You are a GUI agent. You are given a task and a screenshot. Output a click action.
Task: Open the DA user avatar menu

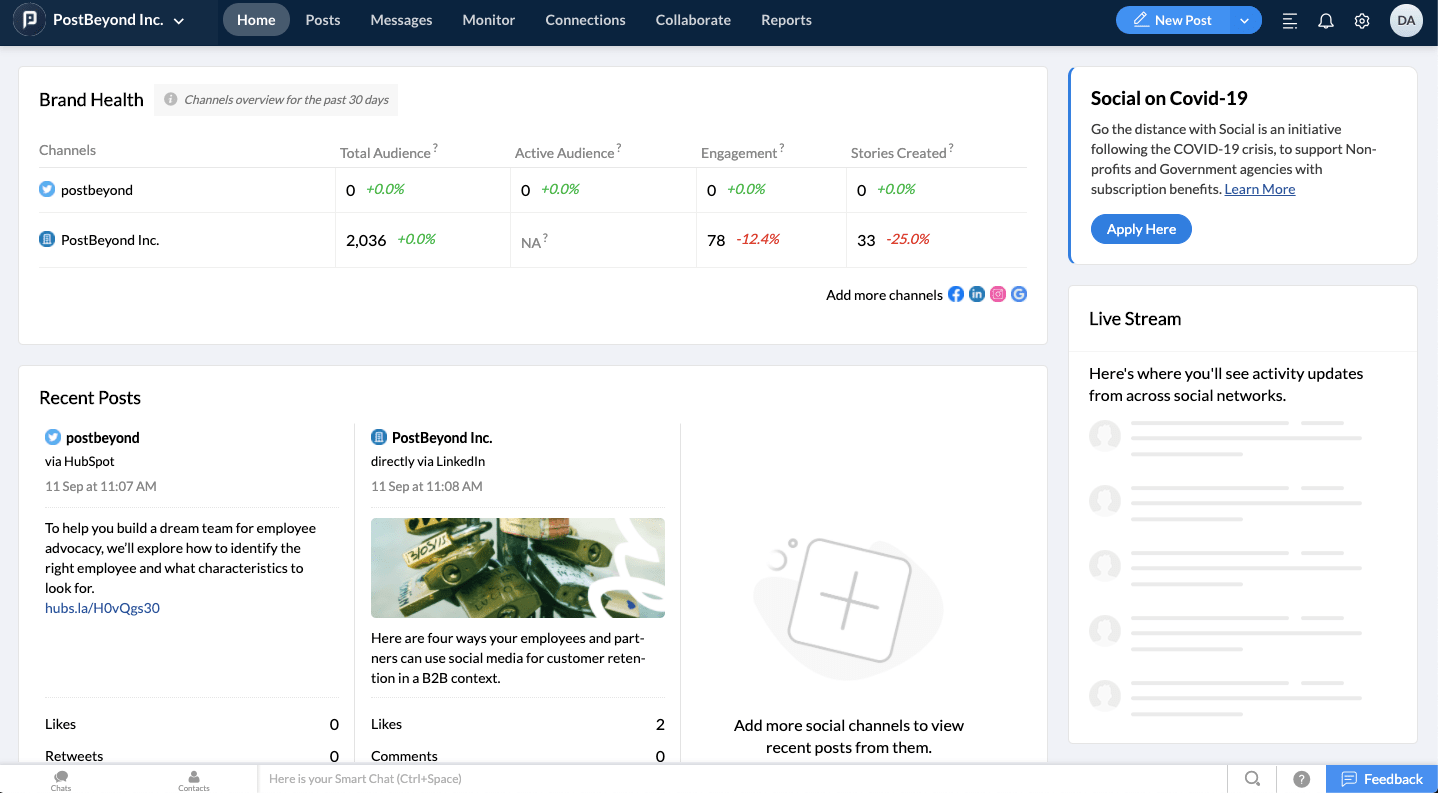click(x=1406, y=20)
